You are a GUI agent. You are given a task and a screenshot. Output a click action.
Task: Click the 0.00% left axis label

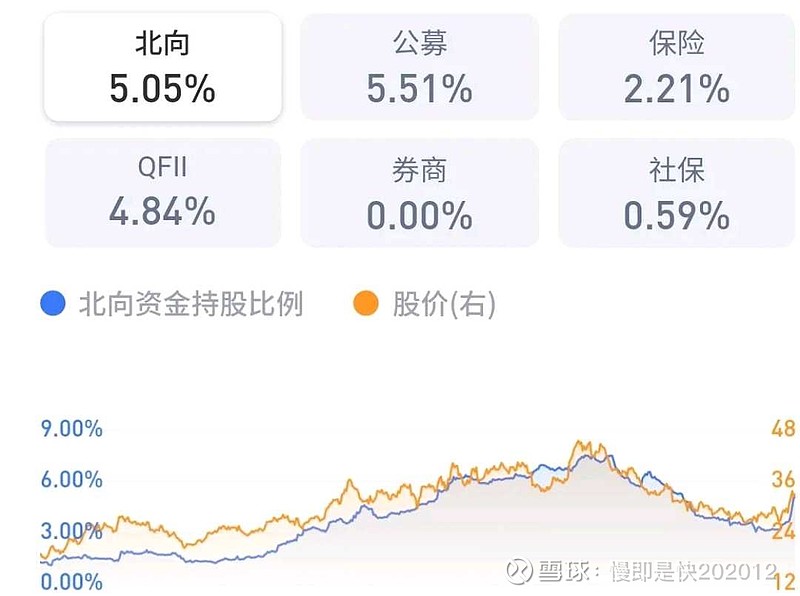(71, 581)
